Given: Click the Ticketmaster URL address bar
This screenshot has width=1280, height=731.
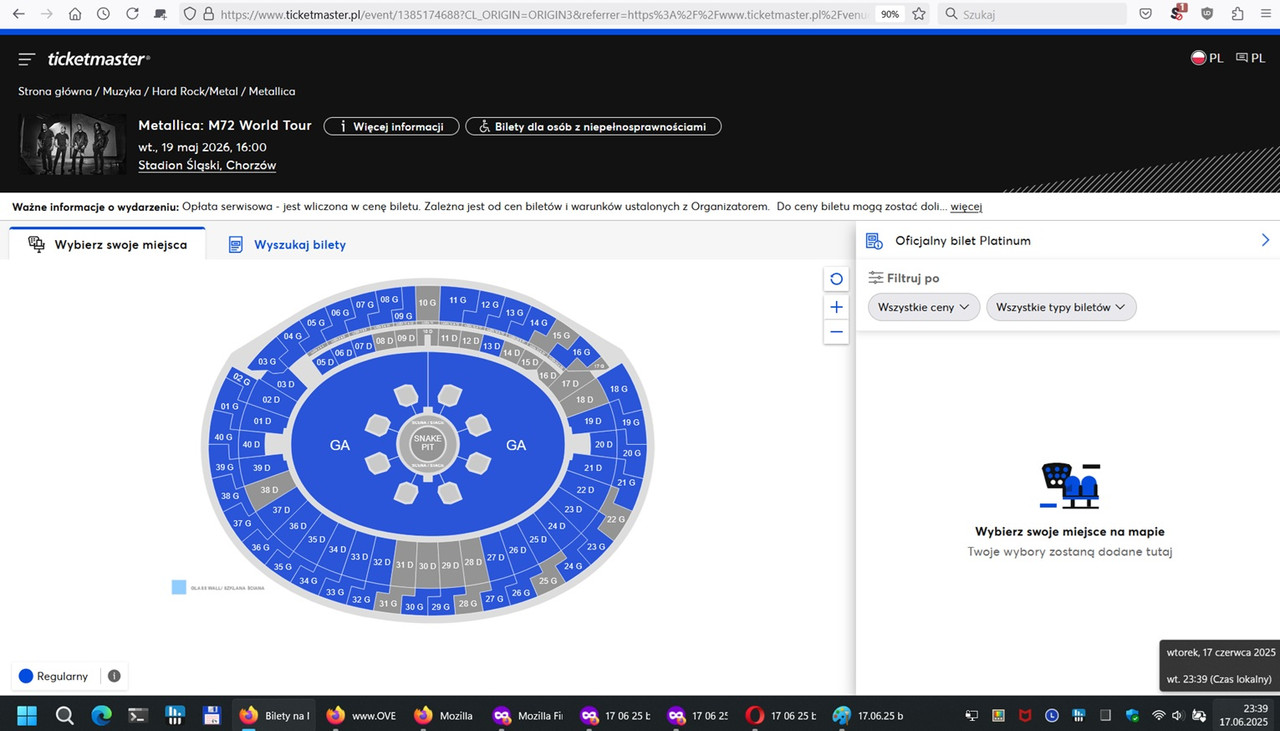Looking at the screenshot, I should tap(542, 14).
